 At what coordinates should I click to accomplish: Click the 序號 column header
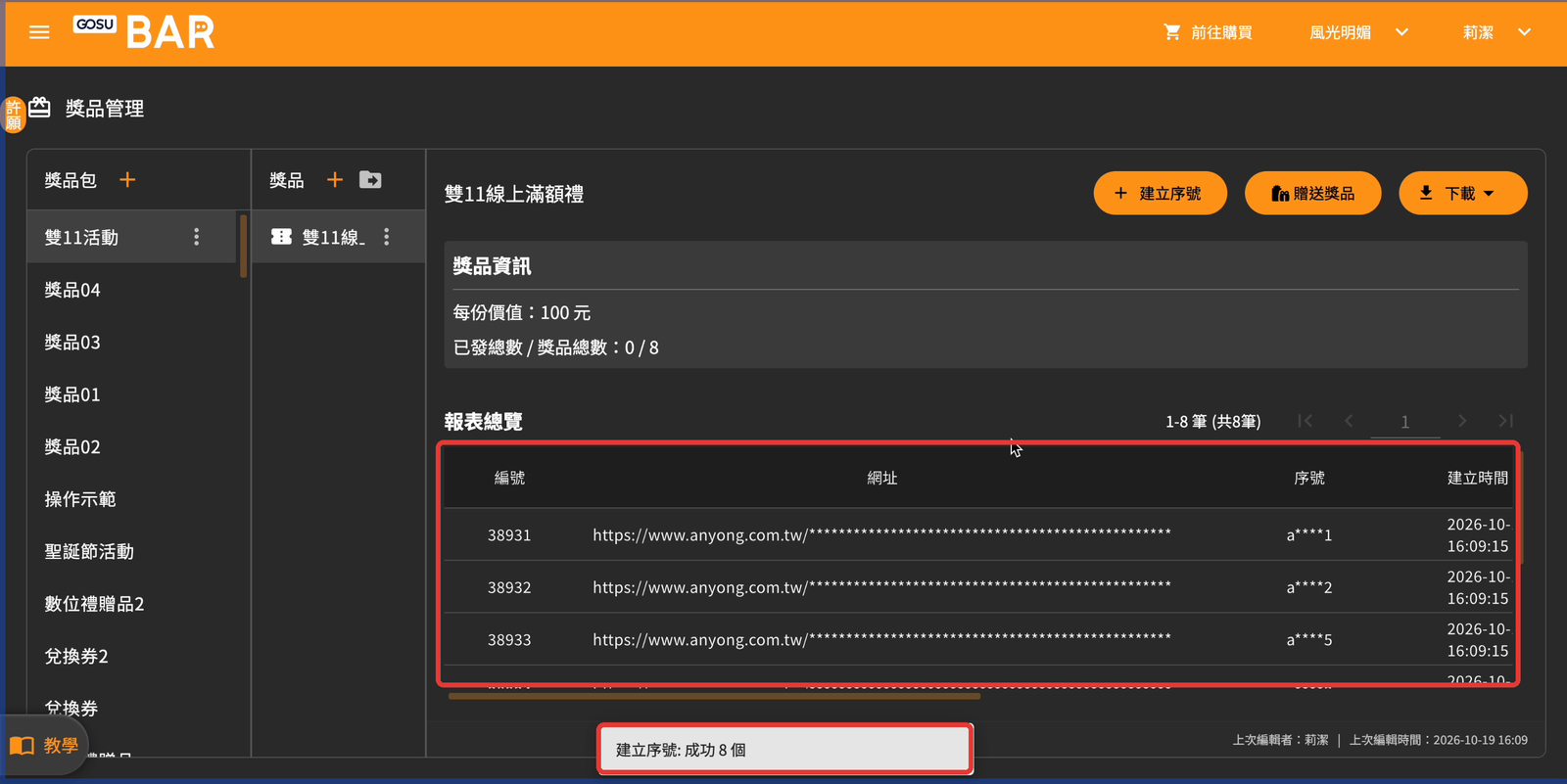(x=1309, y=478)
